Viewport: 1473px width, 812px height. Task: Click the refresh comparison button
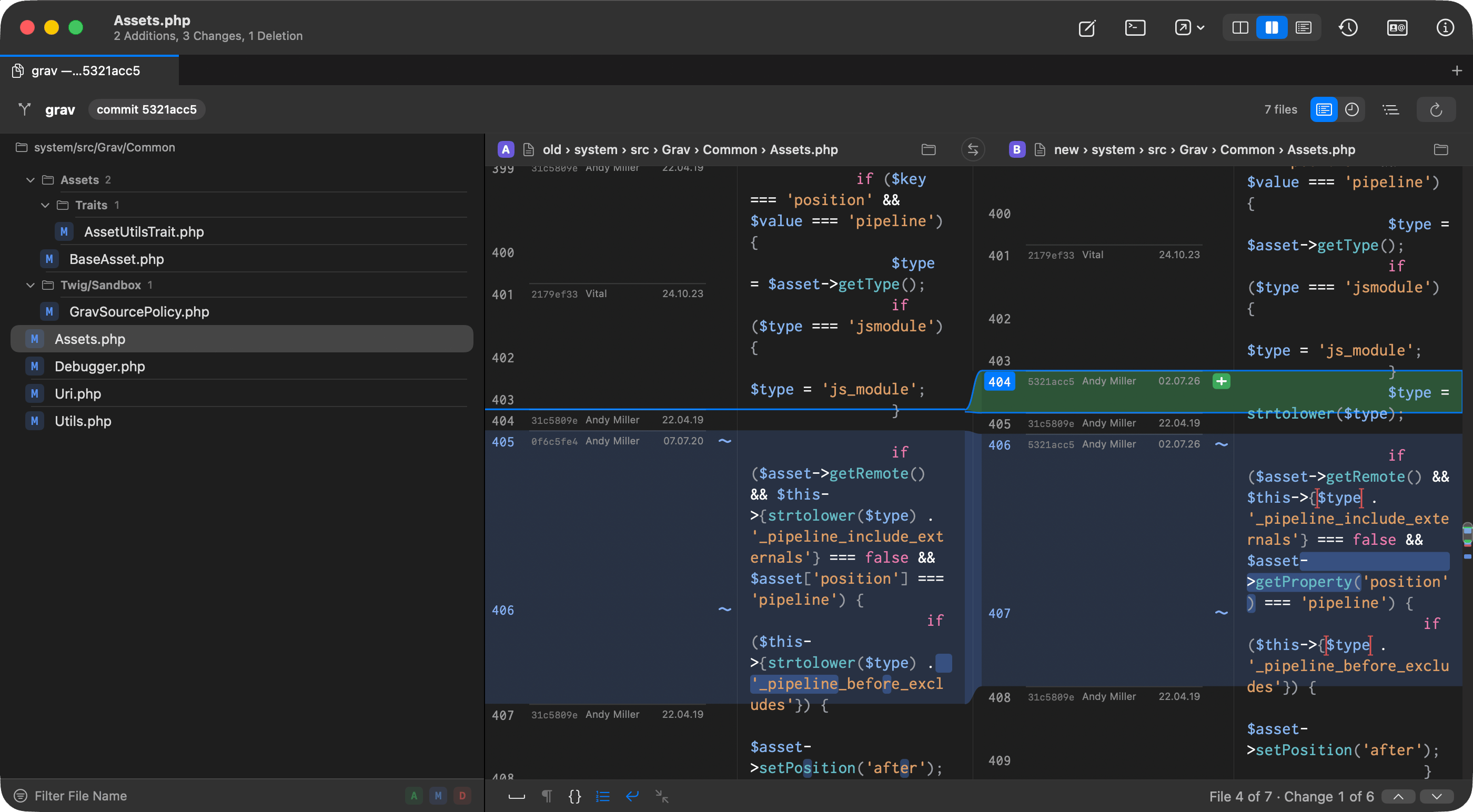click(1436, 109)
